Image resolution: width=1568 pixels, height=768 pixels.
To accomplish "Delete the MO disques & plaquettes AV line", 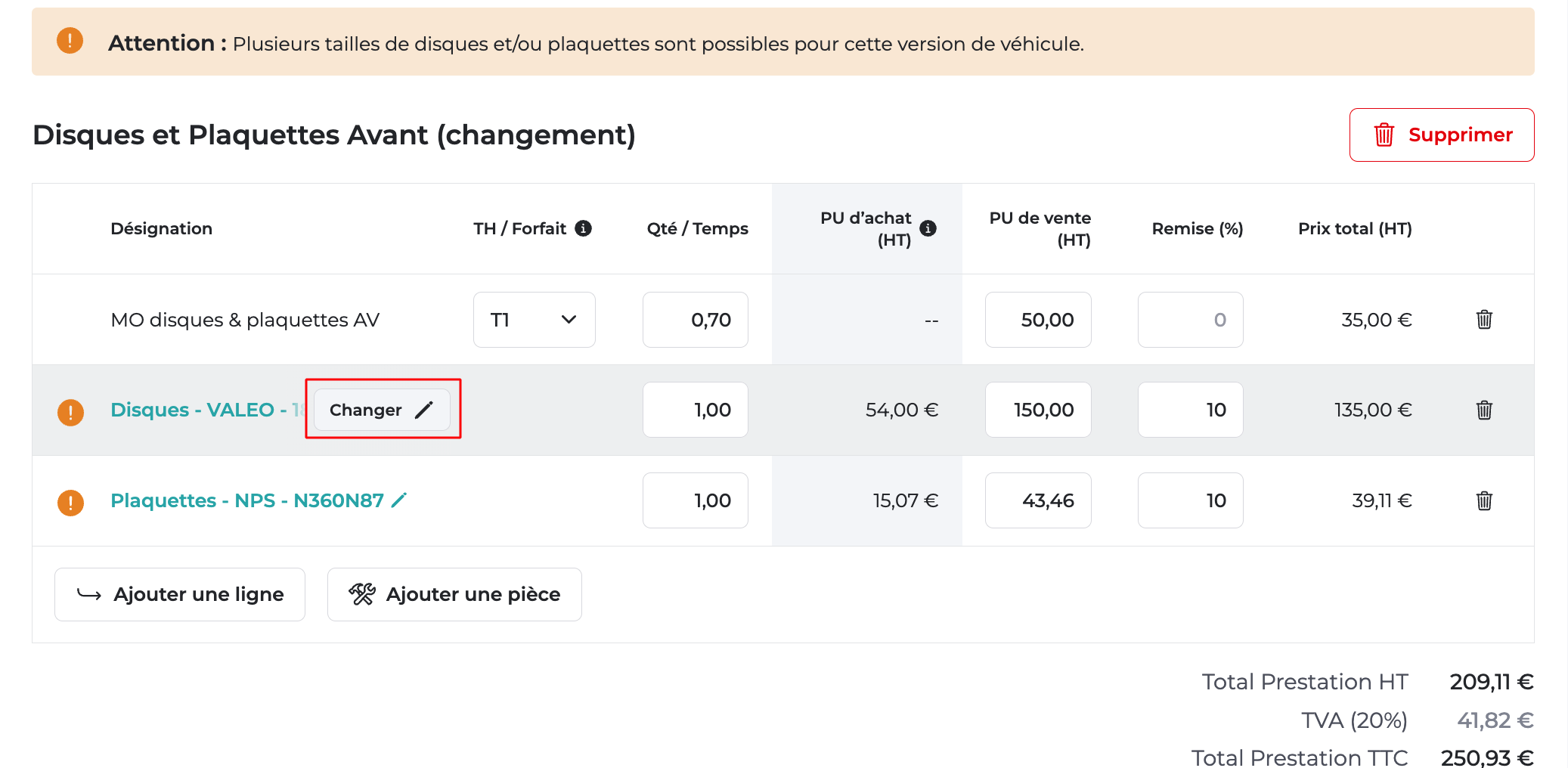I will click(1484, 320).
